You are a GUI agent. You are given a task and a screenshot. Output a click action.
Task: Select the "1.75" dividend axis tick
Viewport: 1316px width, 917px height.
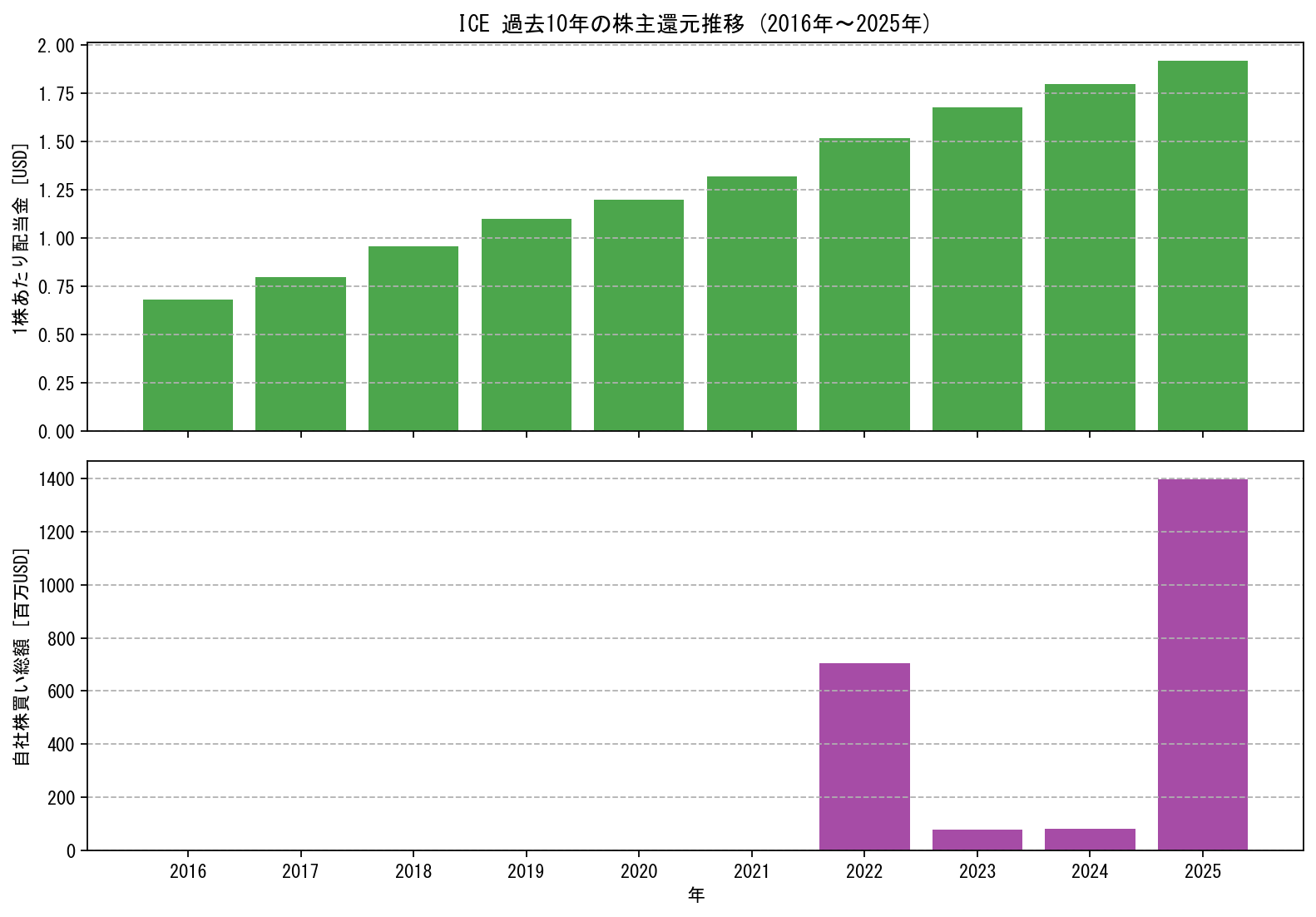point(57,94)
